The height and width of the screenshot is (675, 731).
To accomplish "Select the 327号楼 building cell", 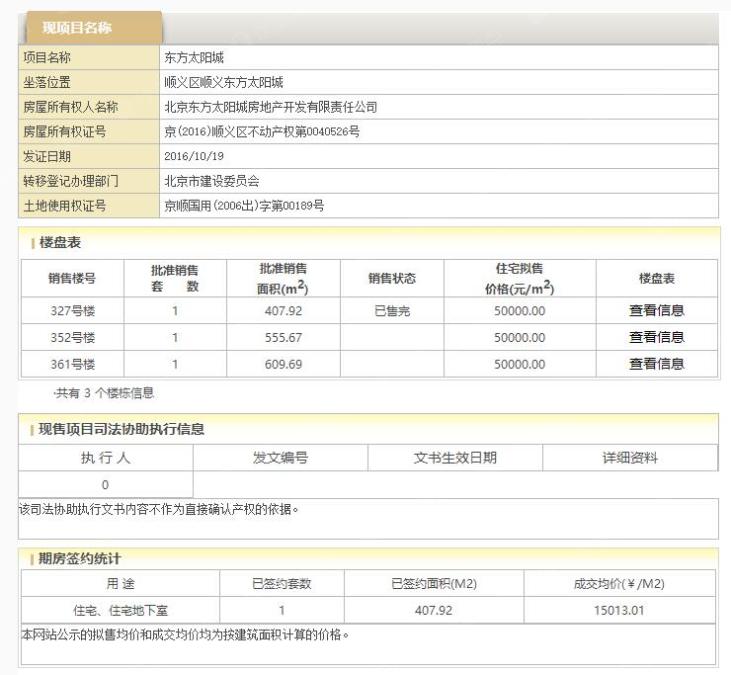I will [73, 311].
